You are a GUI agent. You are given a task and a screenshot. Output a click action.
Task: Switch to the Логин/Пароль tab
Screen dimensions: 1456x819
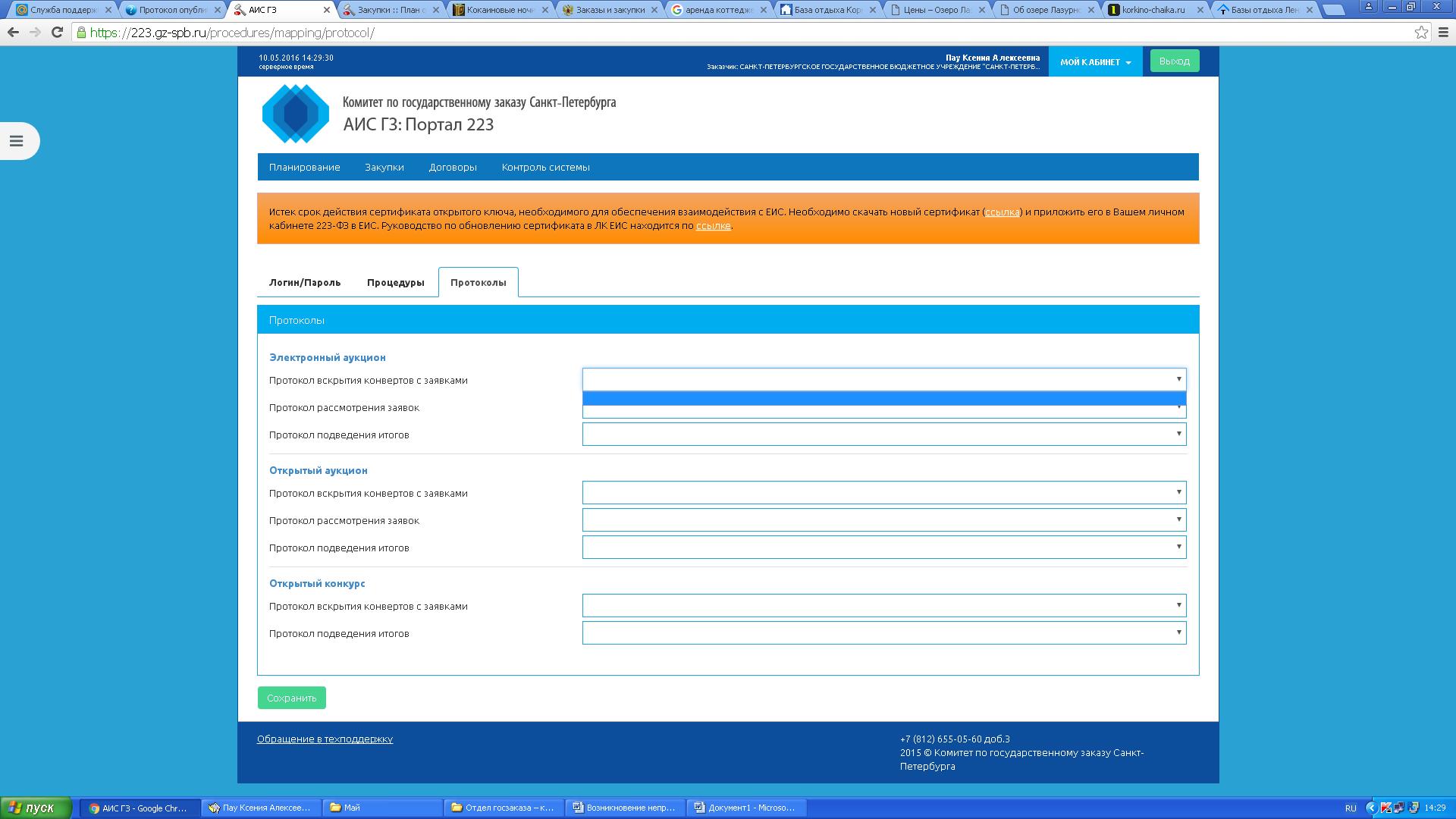[x=305, y=283]
